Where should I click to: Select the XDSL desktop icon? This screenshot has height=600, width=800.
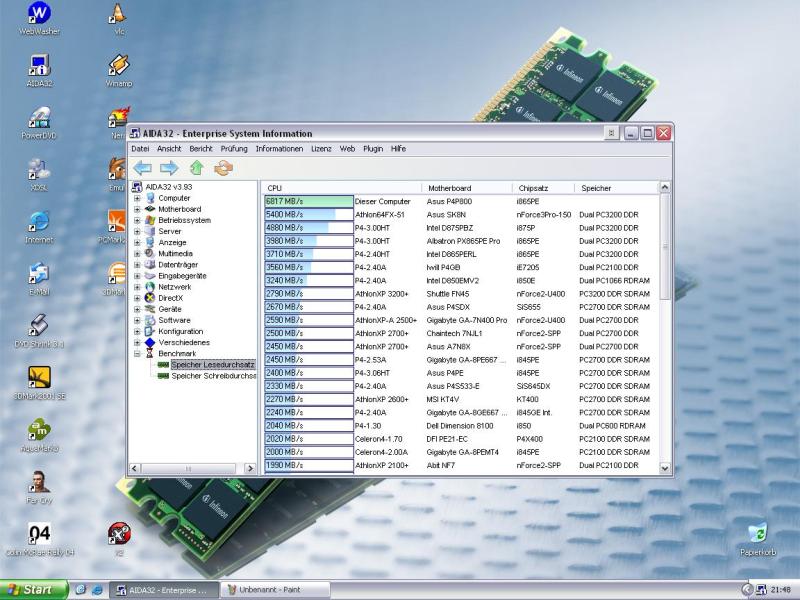[39, 175]
